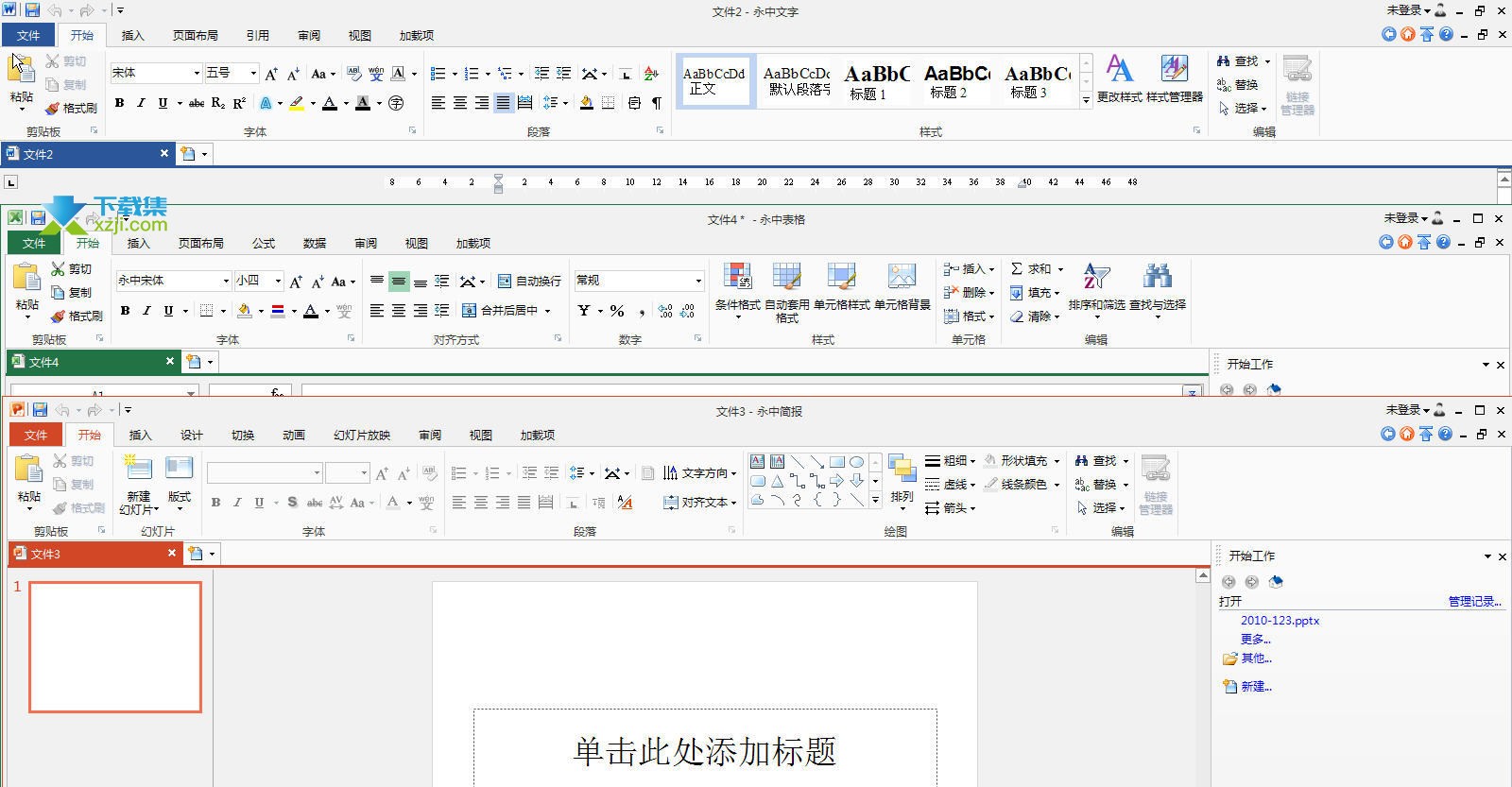Click the highlight color button in the Word window
This screenshot has height=787, width=1512.
(x=297, y=103)
